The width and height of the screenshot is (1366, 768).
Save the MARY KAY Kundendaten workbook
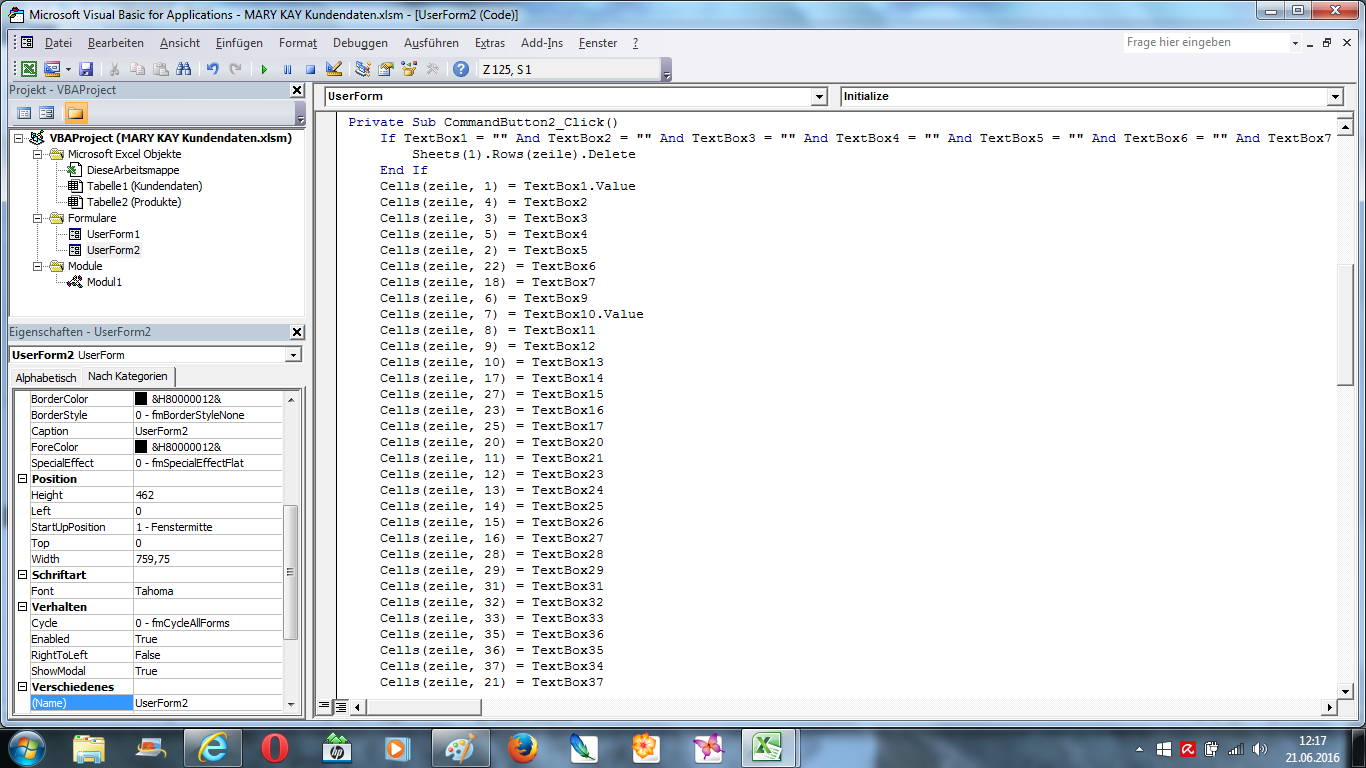tap(86, 69)
